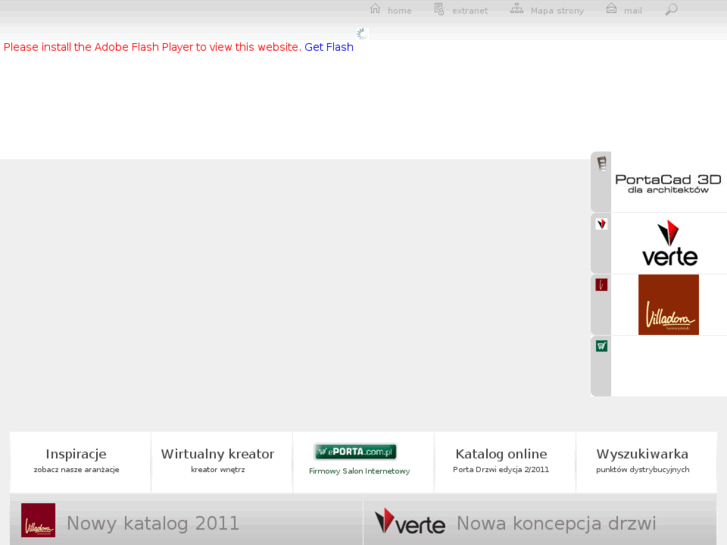
Task: Follow the Get Flash link
Action: [329, 47]
